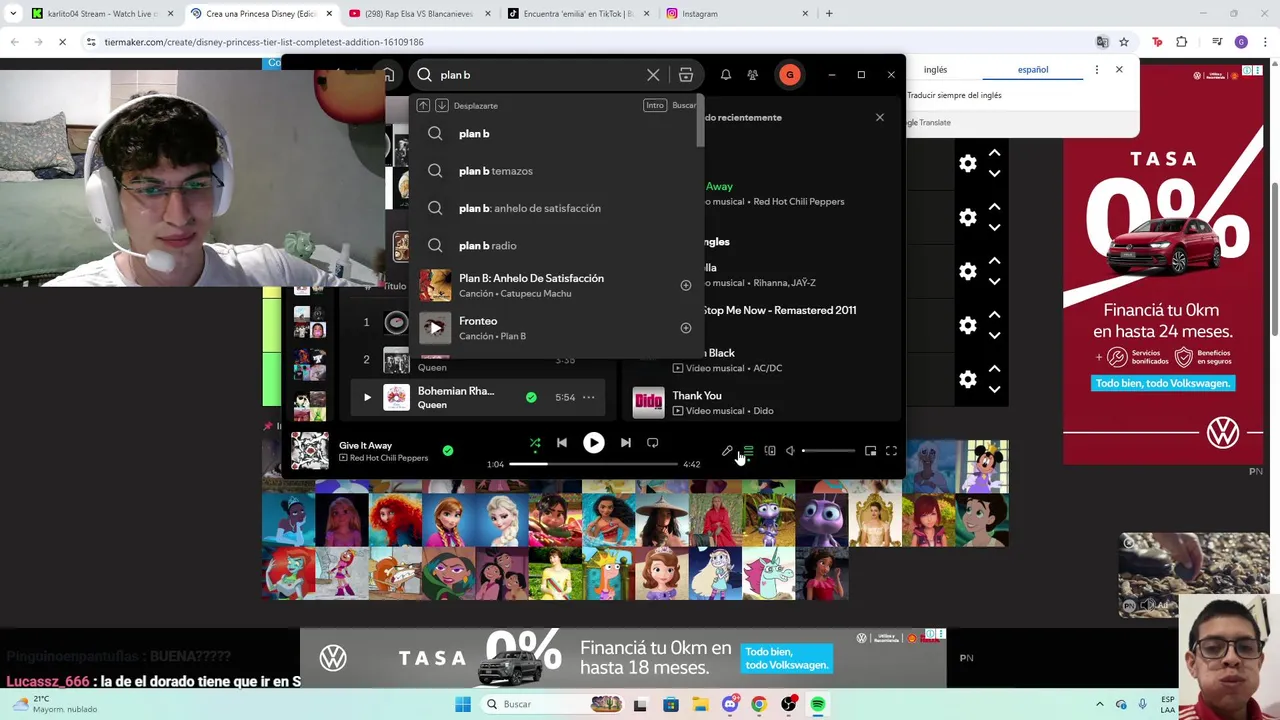Seek in the Give It Away progress bar

[594, 464]
